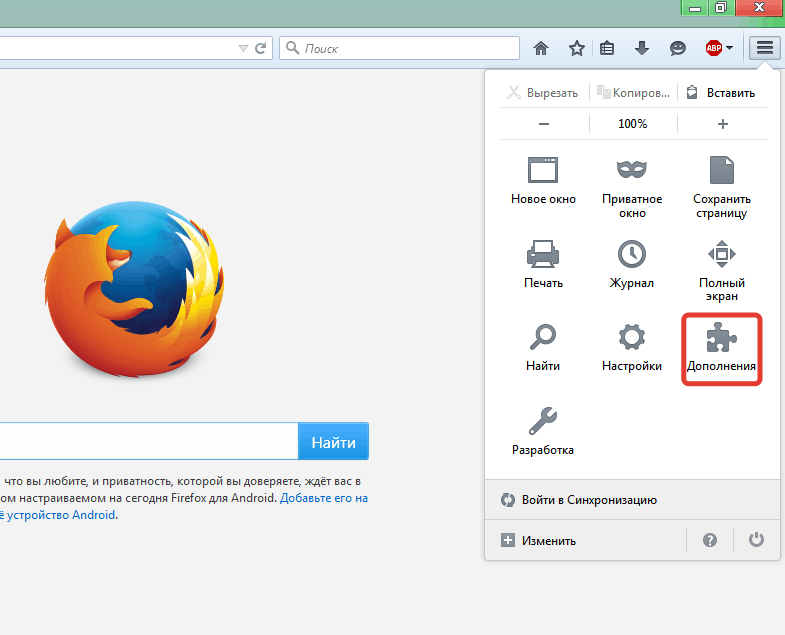Select Вставить (Paste) in the menu
This screenshot has height=635, width=785.
coord(721,93)
